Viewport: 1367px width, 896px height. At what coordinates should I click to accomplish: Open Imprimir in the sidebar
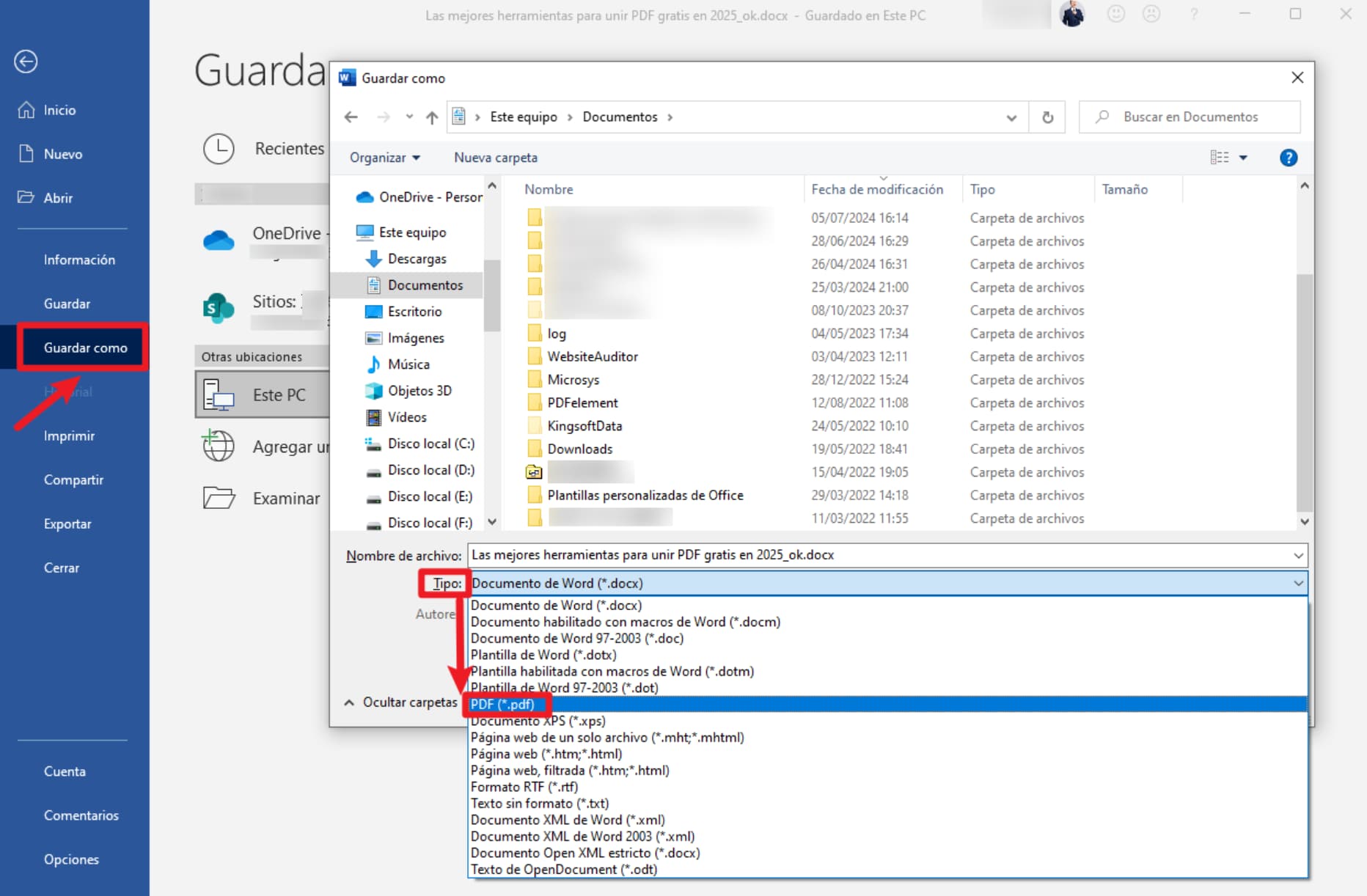69,436
